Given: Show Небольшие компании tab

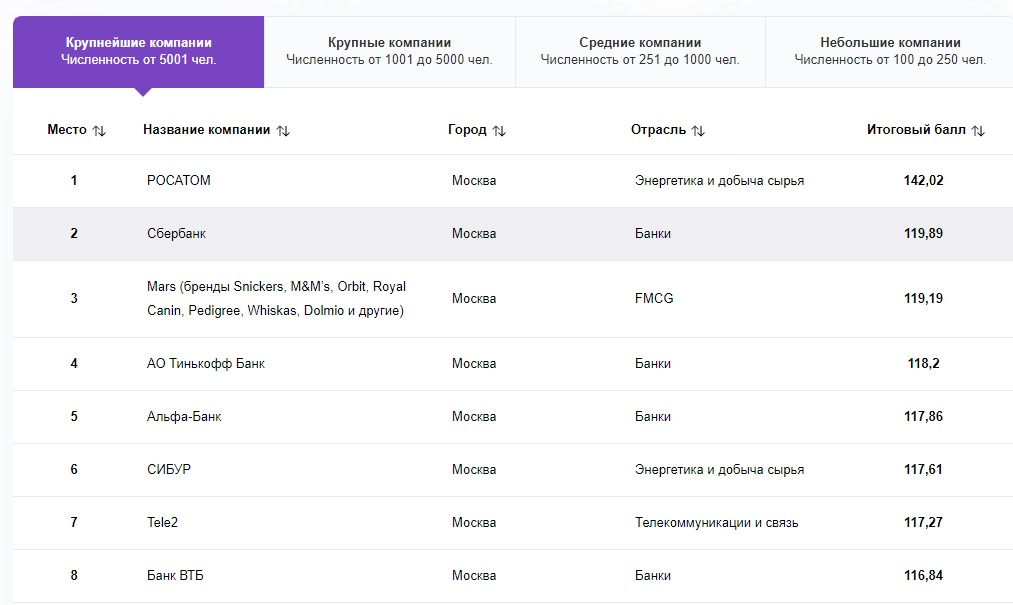Looking at the screenshot, I should (x=890, y=51).
